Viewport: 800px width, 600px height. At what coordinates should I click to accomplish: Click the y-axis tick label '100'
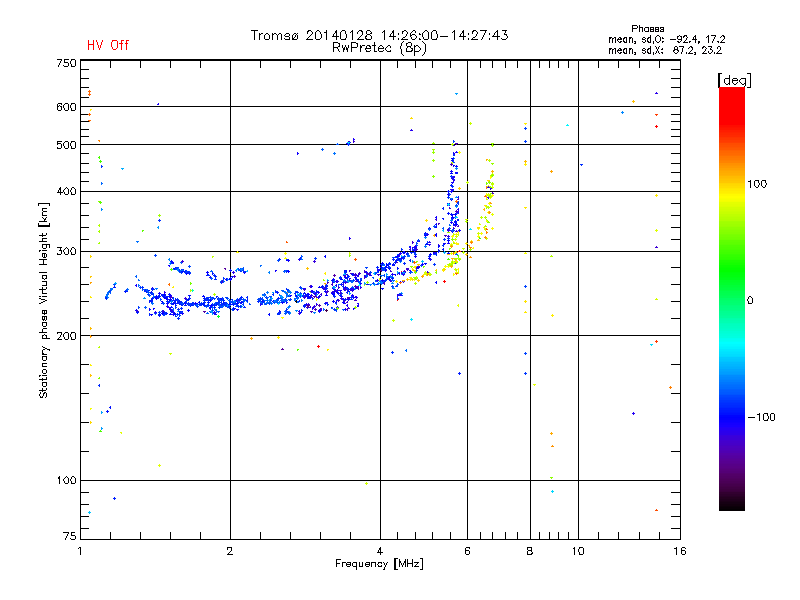click(66, 481)
